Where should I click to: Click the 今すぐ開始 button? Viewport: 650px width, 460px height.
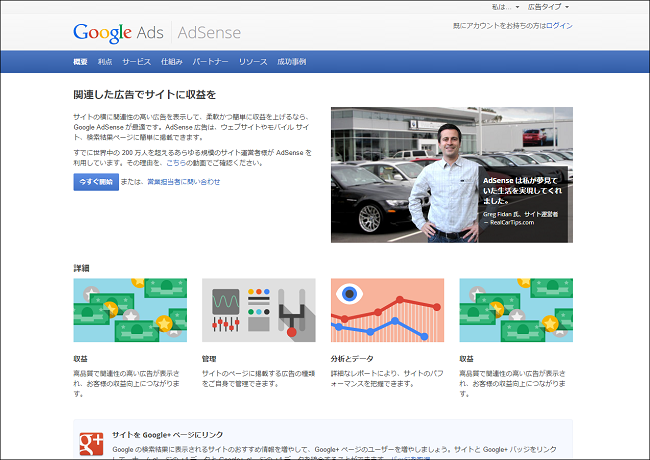coord(96,182)
